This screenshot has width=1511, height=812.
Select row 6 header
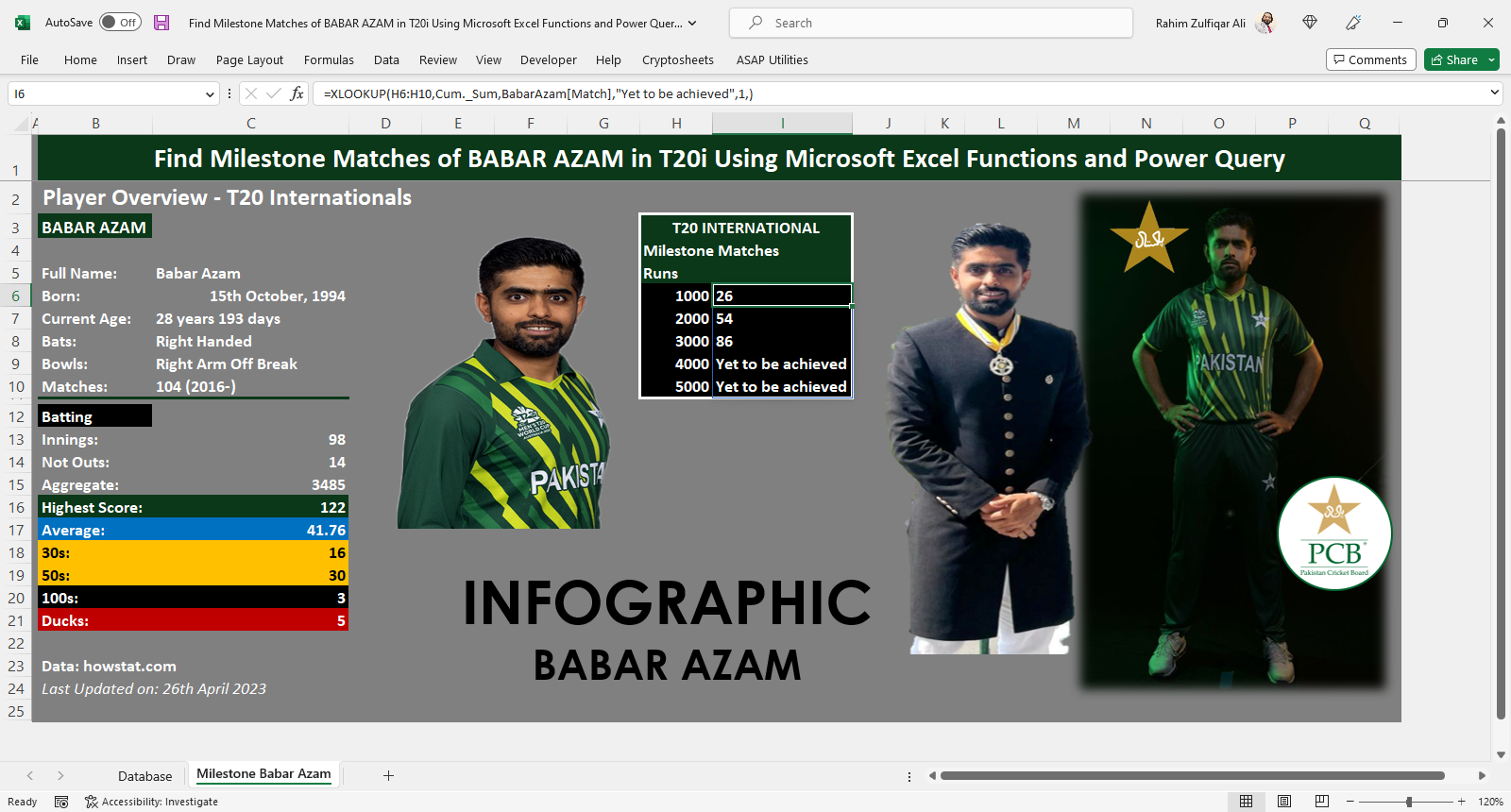16,296
